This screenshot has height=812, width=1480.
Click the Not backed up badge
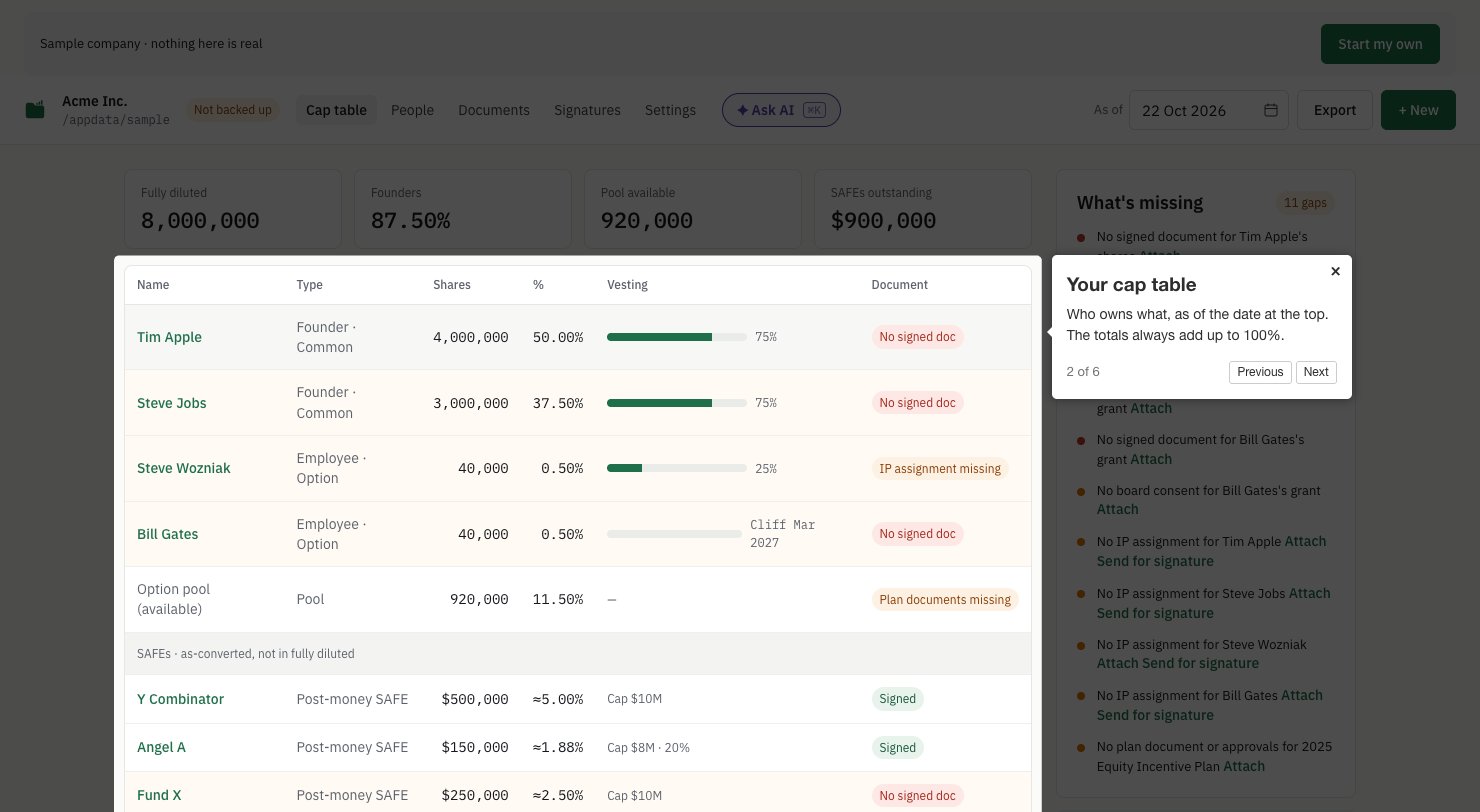(232, 110)
